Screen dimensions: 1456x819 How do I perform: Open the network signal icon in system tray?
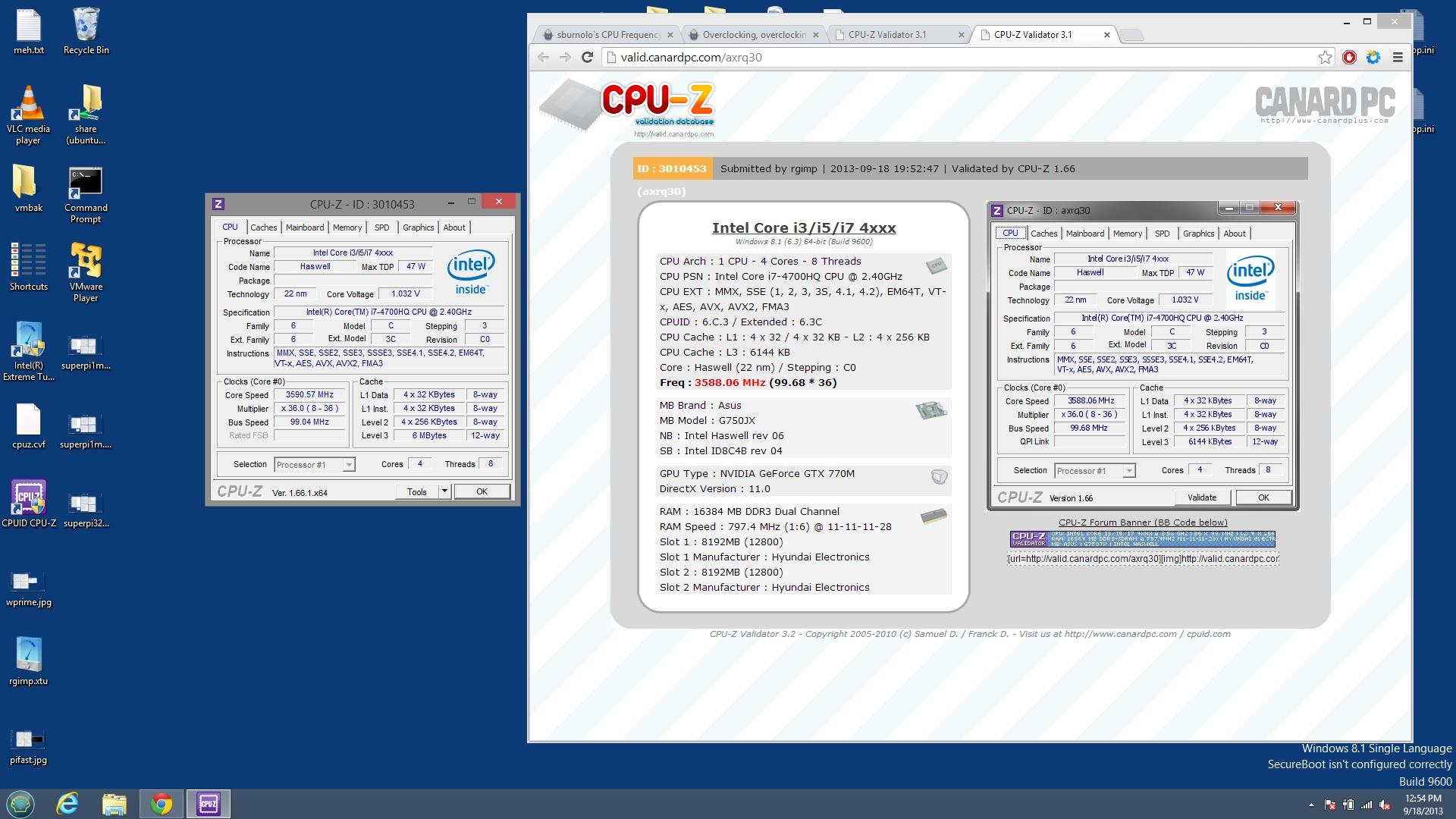point(1367,805)
